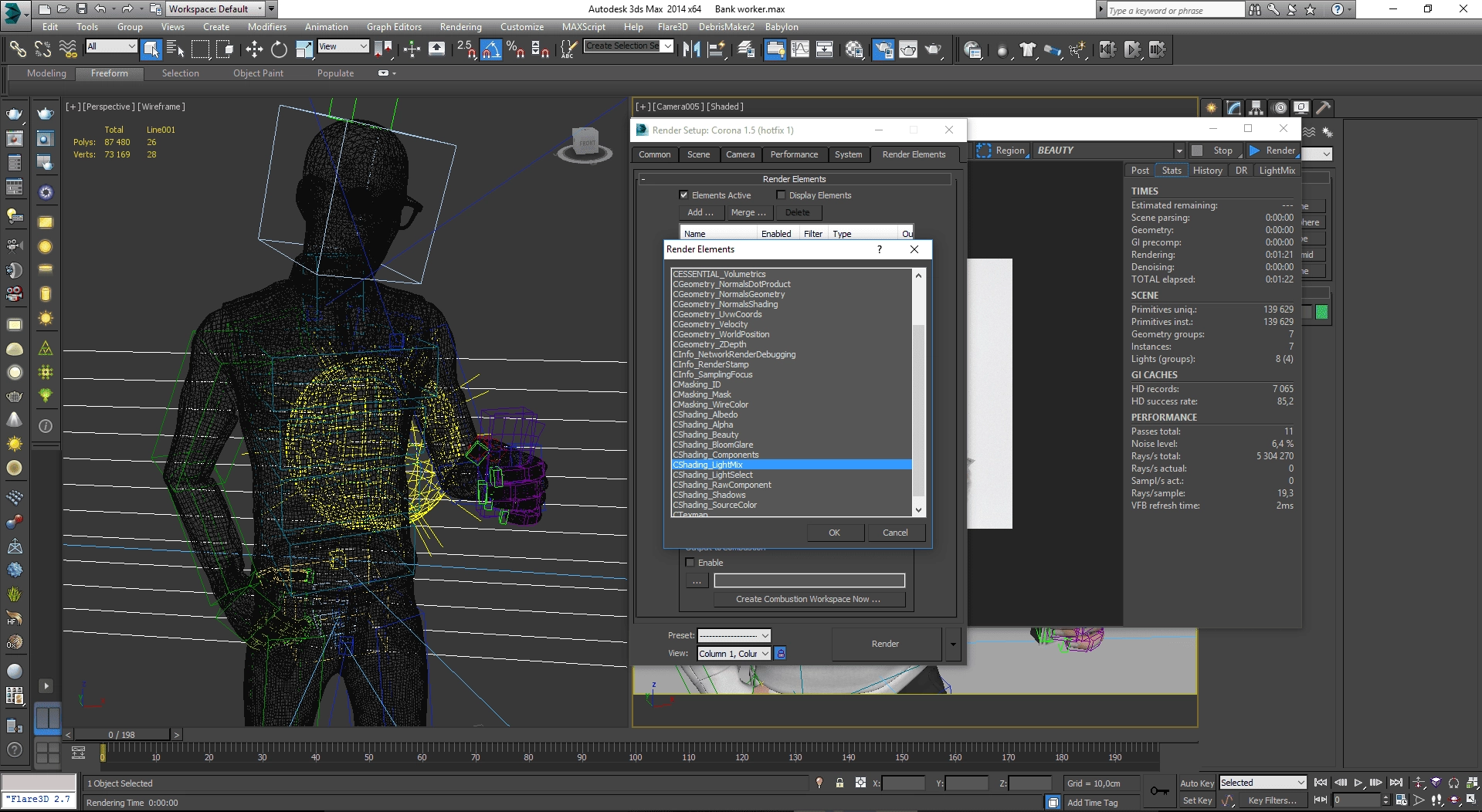The width and height of the screenshot is (1482, 812).
Task: Toggle the Auto Key button
Action: click(x=1197, y=783)
